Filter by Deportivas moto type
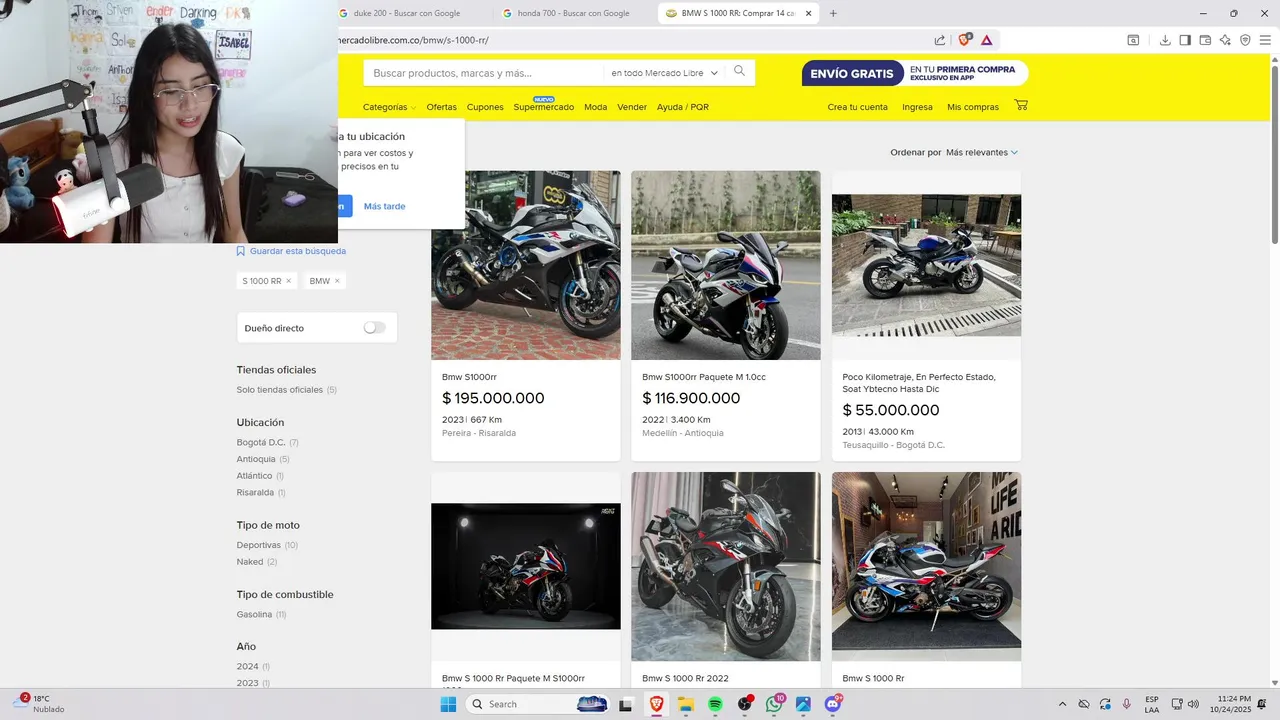This screenshot has width=1280, height=720. (x=259, y=545)
